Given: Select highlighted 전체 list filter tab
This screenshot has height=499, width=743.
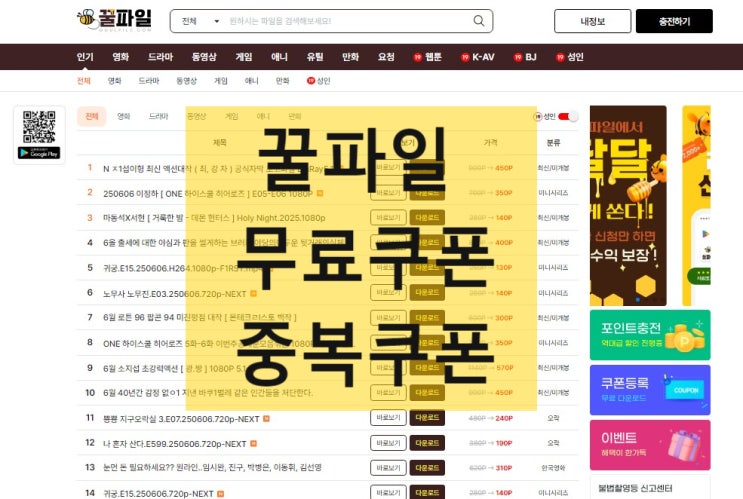Looking at the screenshot, I should (x=91, y=116).
